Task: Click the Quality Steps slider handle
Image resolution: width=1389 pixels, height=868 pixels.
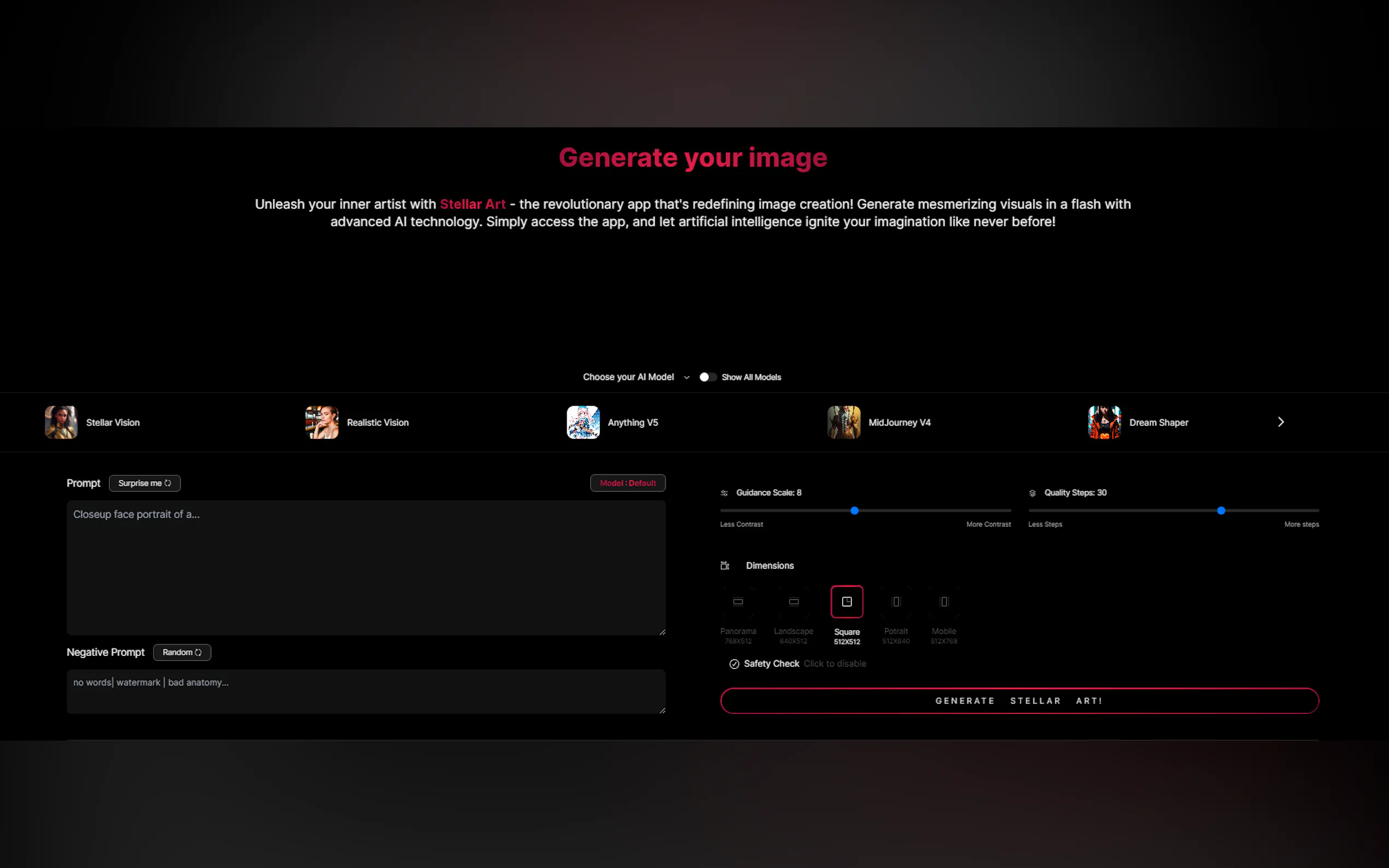Action: pyautogui.click(x=1221, y=511)
